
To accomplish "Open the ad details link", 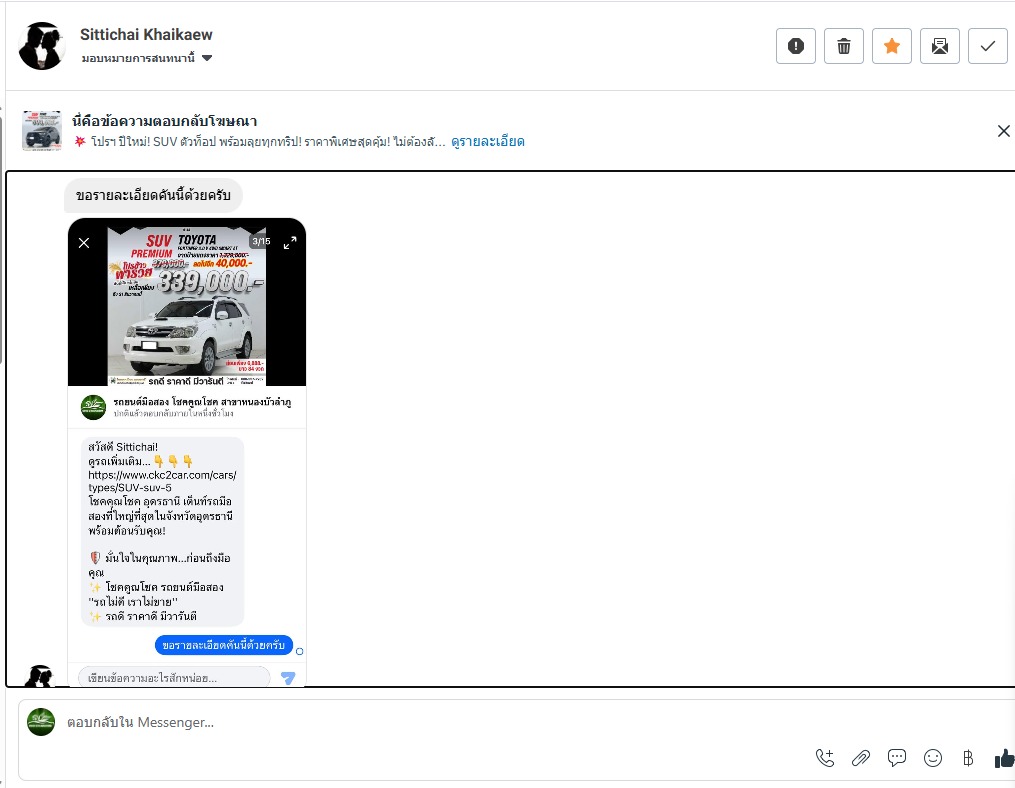I will point(487,141).
